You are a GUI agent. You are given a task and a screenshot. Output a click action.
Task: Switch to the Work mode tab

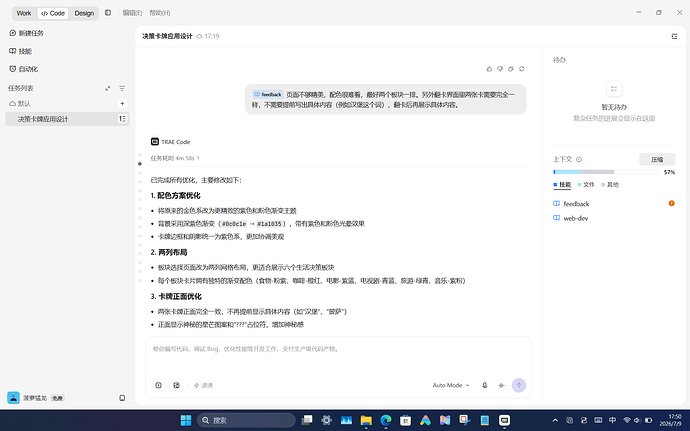pyautogui.click(x=24, y=13)
